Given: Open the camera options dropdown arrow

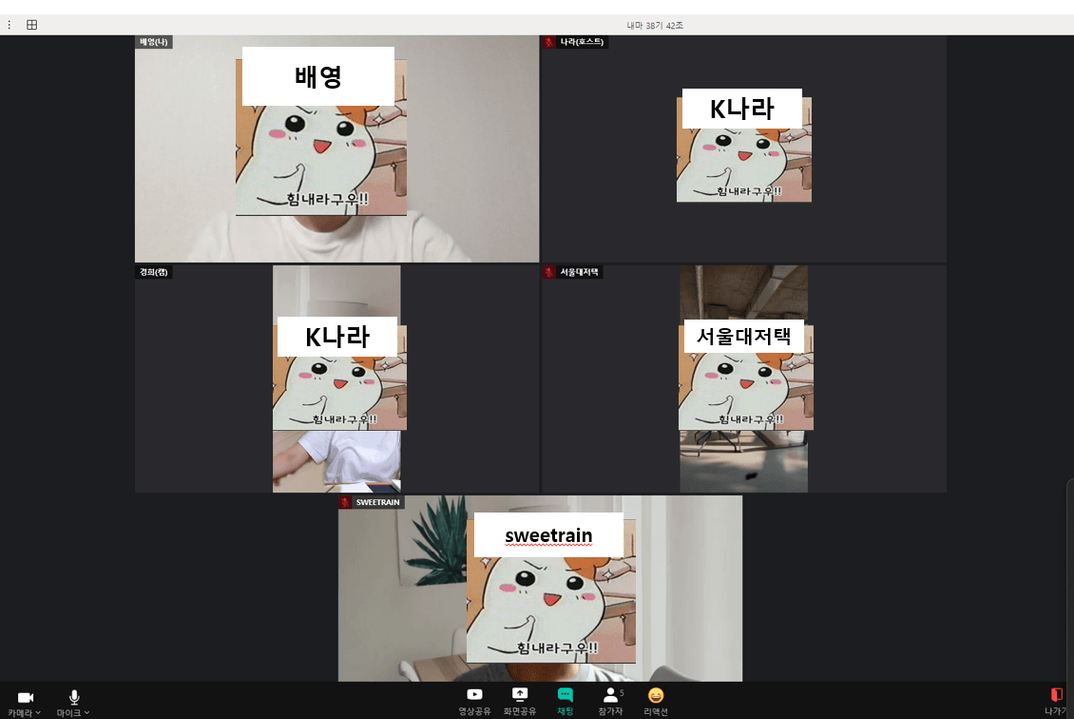Looking at the screenshot, I should click(x=38, y=713).
